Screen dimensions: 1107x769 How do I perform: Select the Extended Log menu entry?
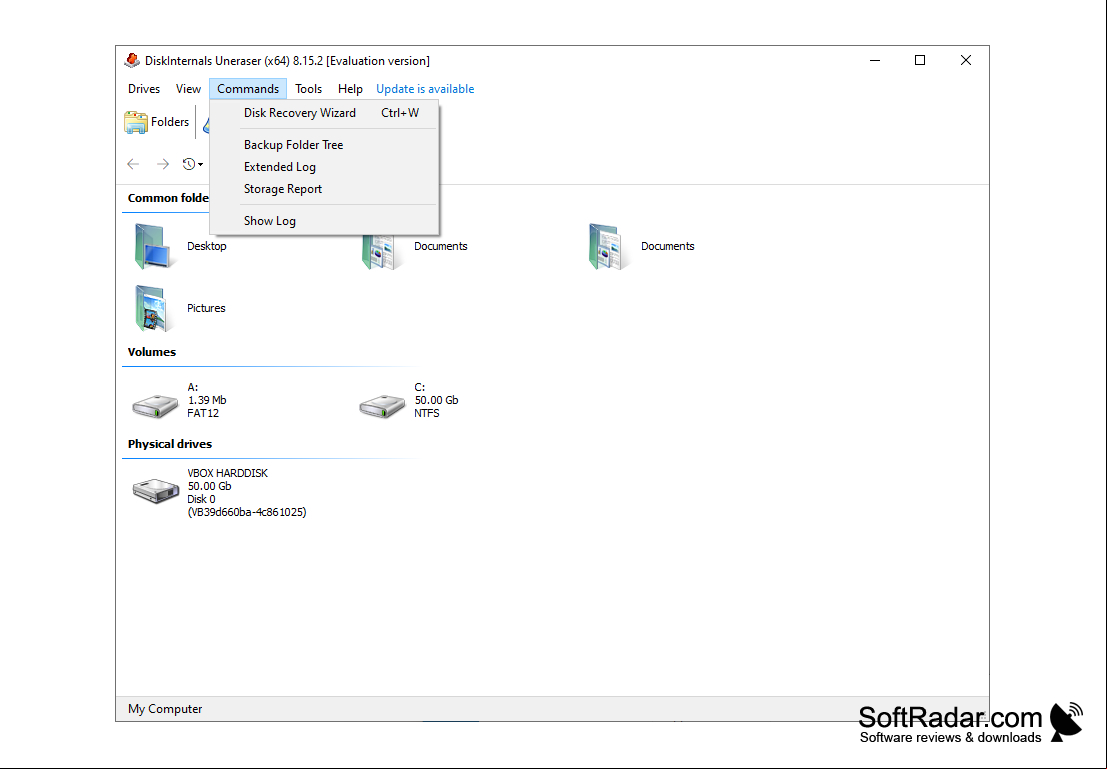coord(325,167)
